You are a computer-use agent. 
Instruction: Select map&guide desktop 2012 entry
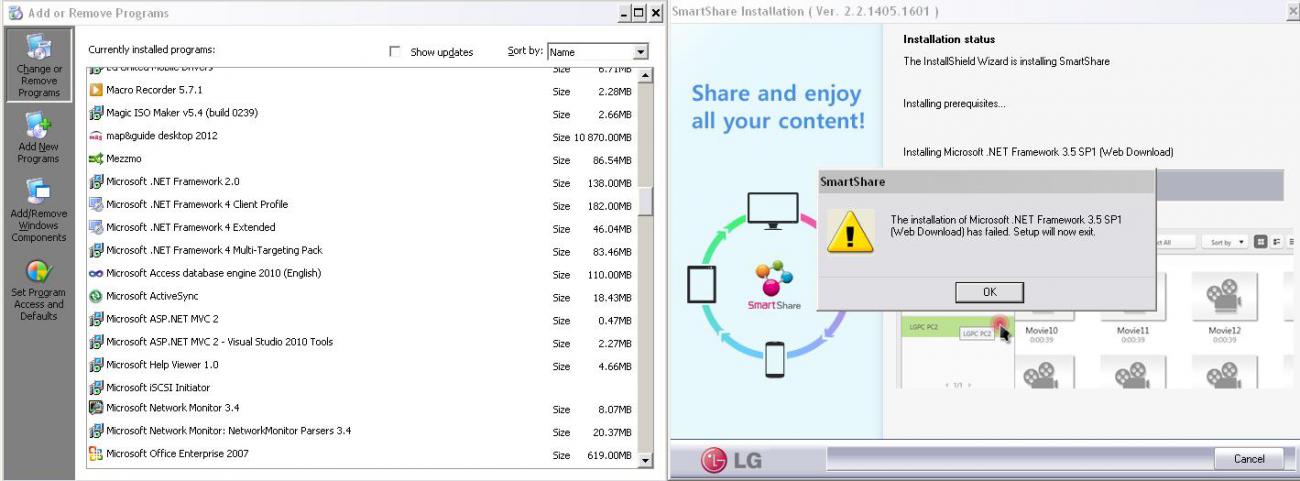pyautogui.click(x=153, y=136)
